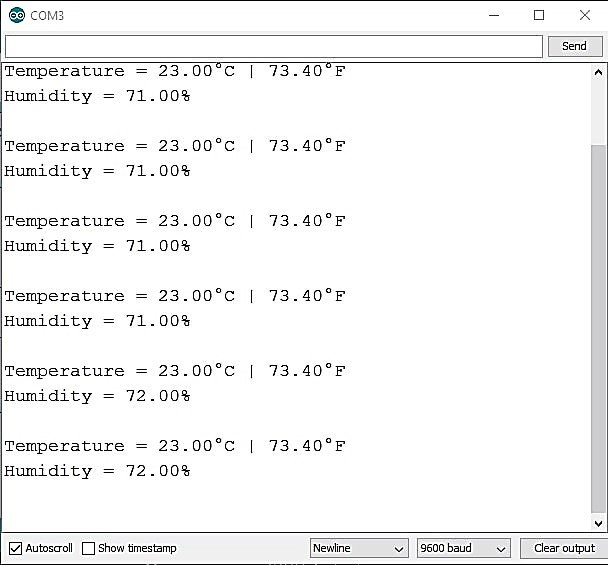Minimize the COM3 serial monitor window

(494, 15)
